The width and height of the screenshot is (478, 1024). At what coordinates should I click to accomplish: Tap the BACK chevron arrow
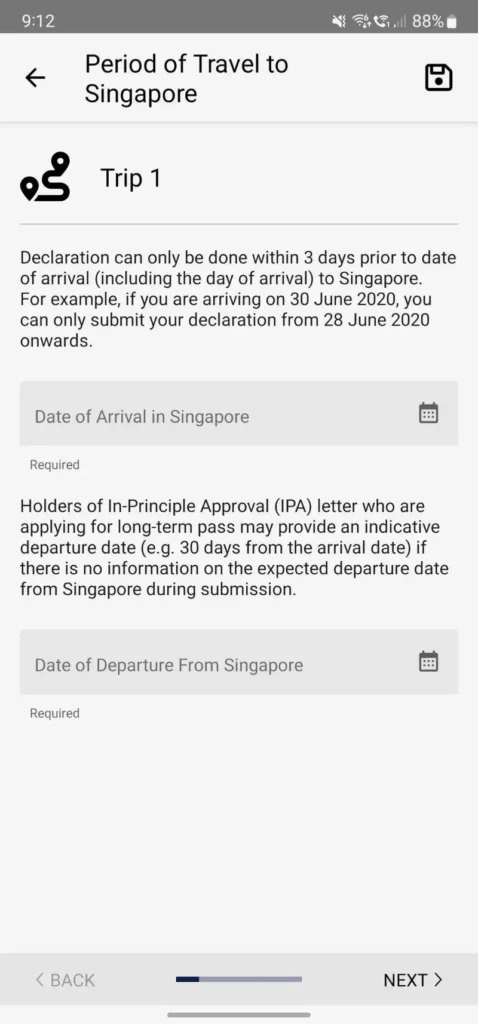click(x=40, y=980)
